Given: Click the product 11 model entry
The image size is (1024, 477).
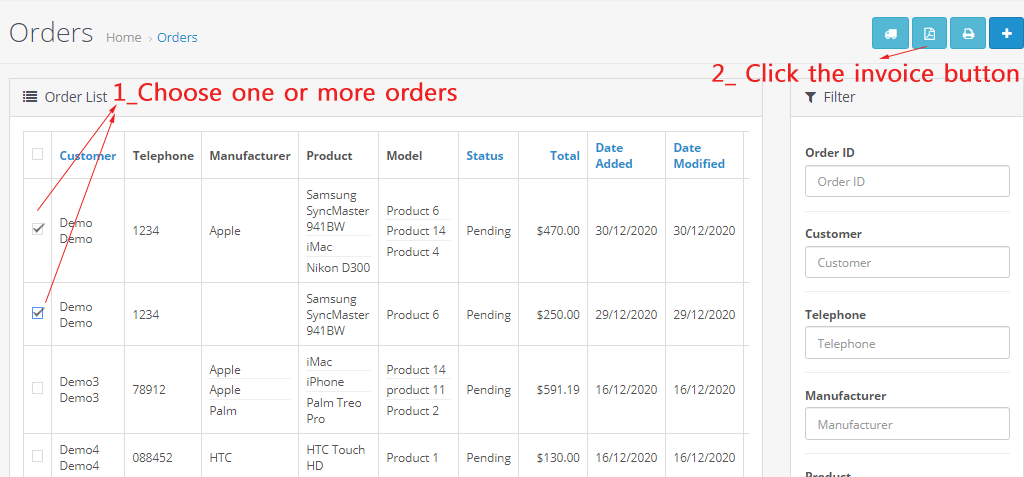Looking at the screenshot, I should 416,390.
